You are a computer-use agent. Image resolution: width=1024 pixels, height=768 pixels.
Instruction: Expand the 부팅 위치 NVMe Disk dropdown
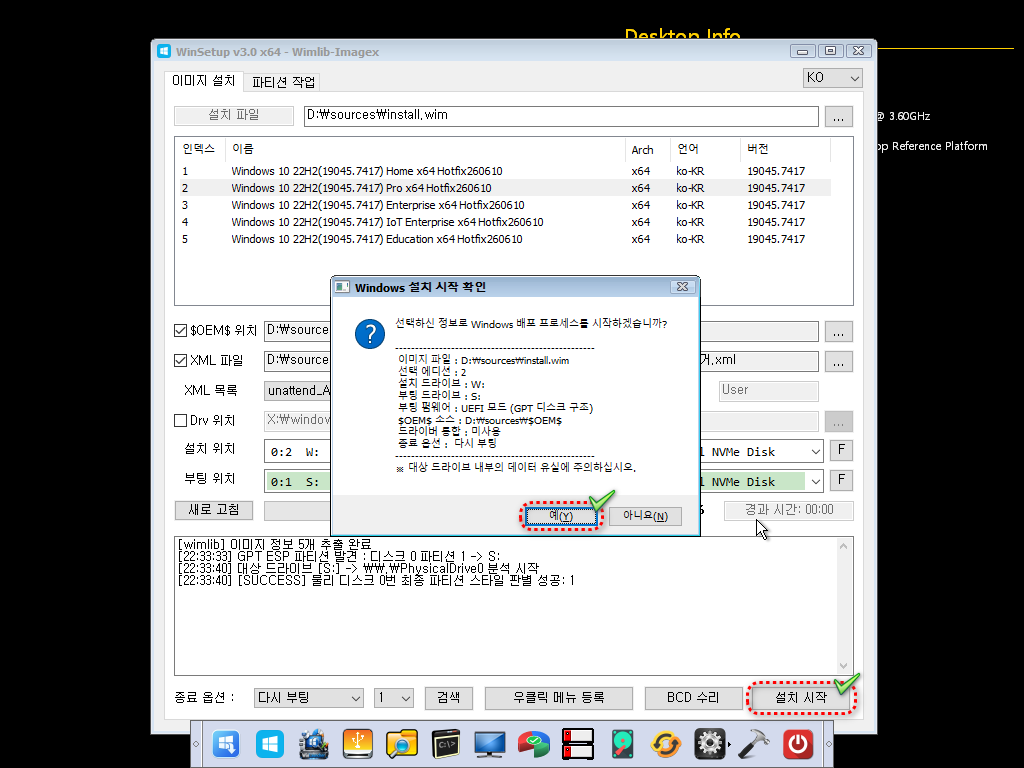(816, 482)
